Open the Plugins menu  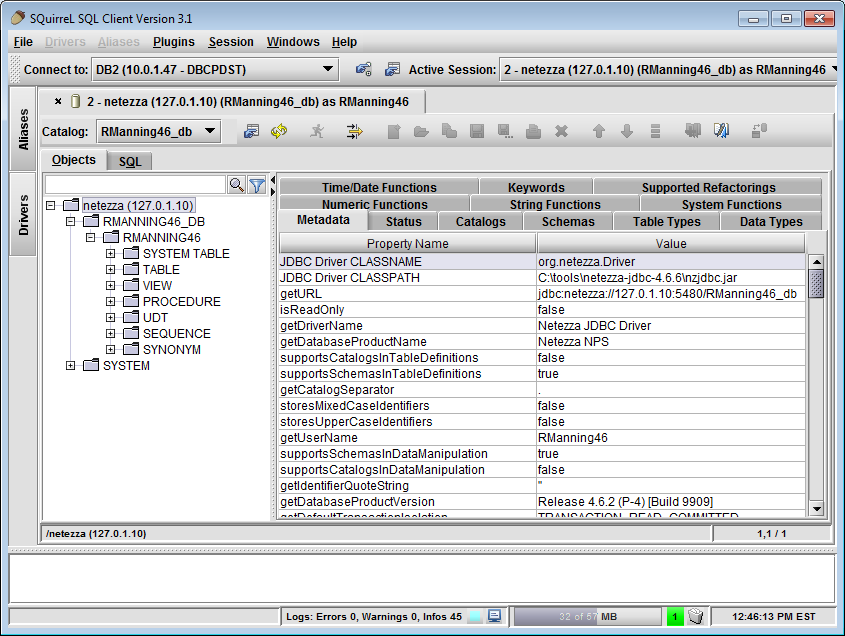coord(174,42)
